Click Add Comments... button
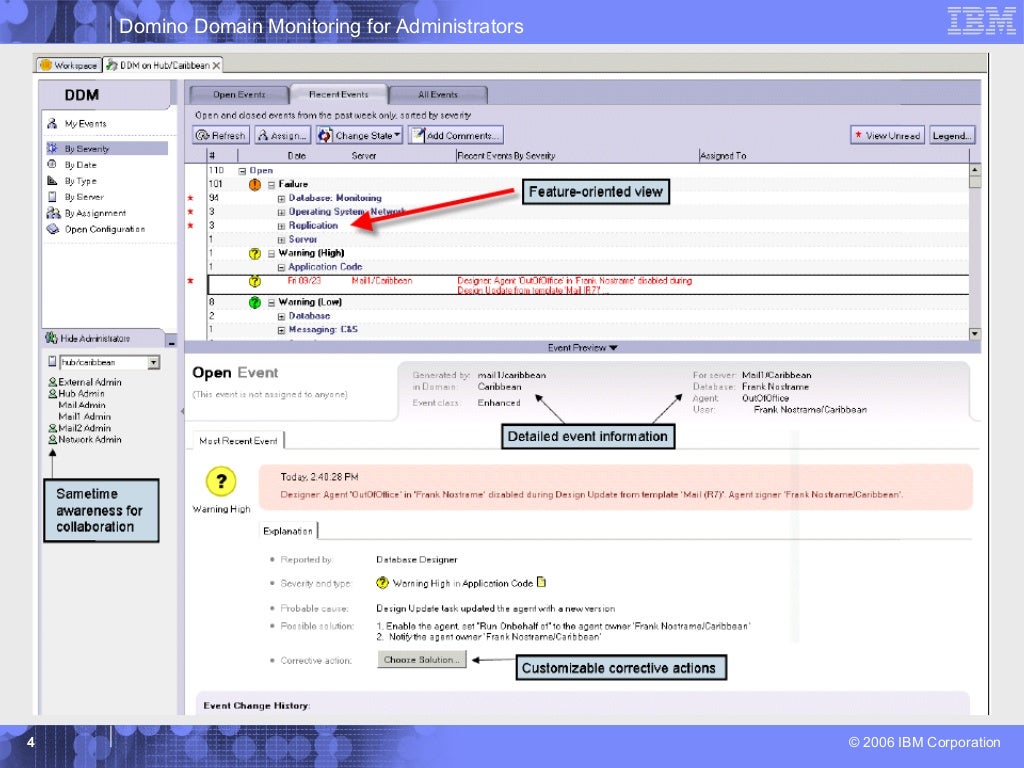The width and height of the screenshot is (1024, 768). click(455, 135)
